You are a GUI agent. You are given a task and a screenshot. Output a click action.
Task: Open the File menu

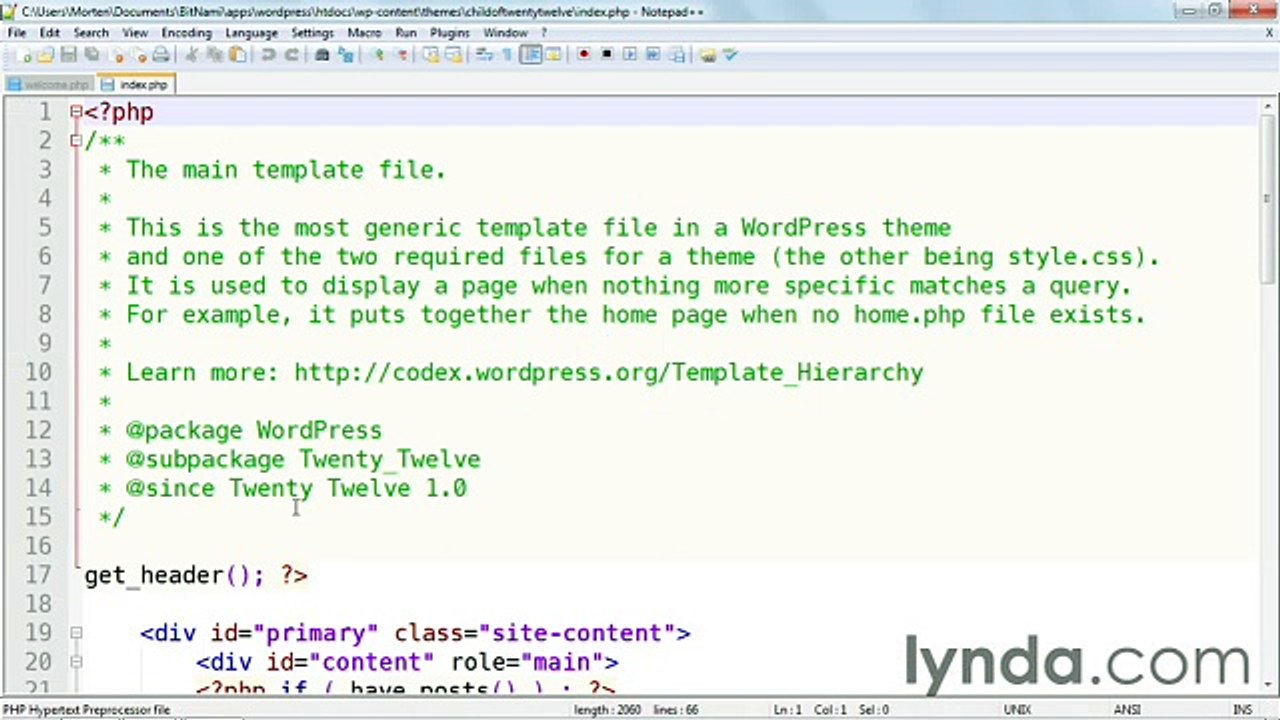pyautogui.click(x=17, y=32)
